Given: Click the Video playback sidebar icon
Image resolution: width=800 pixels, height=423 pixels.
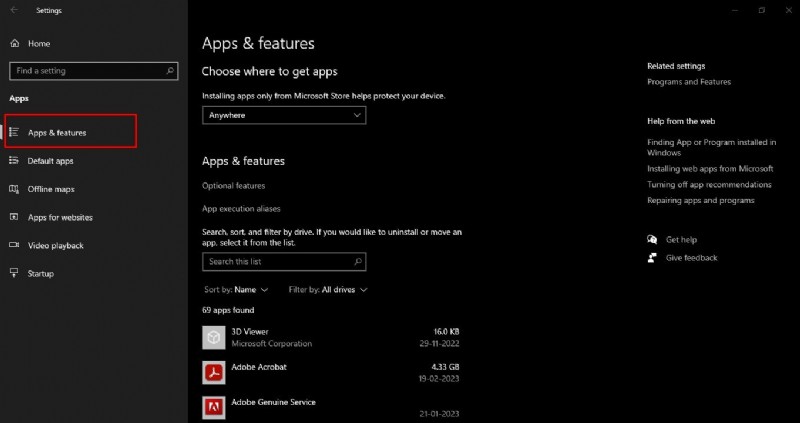Looking at the screenshot, I should pyautogui.click(x=14, y=245).
